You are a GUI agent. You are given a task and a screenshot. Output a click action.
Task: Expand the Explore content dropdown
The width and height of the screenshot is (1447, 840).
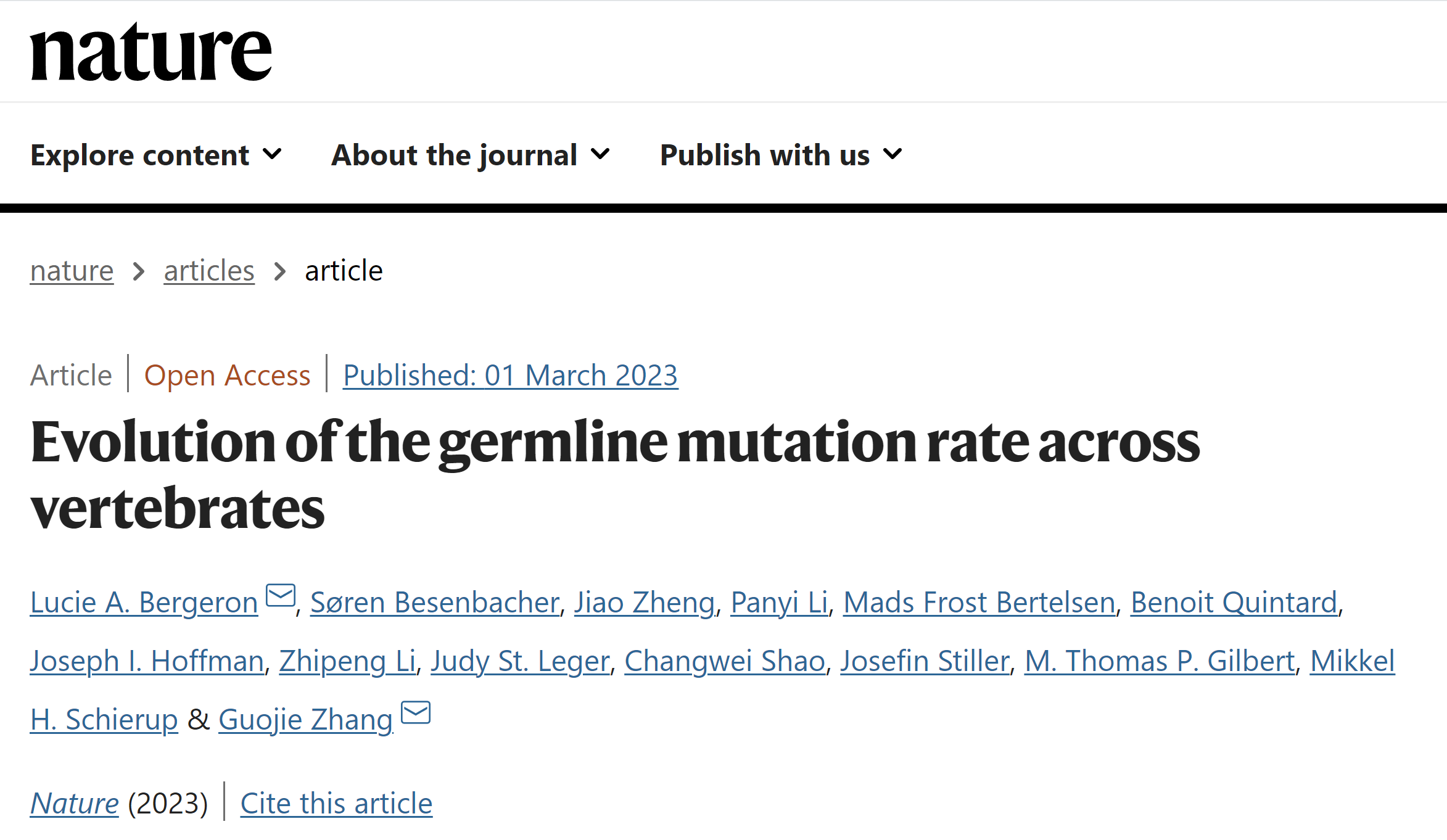156,154
